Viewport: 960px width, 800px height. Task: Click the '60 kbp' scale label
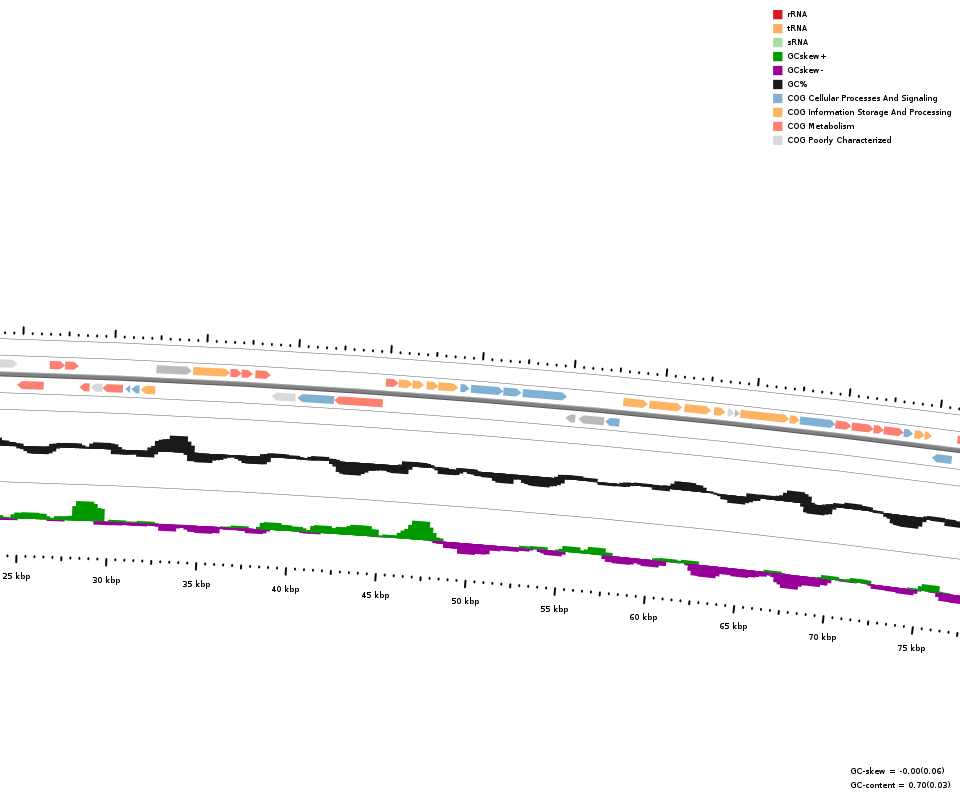[x=643, y=617]
